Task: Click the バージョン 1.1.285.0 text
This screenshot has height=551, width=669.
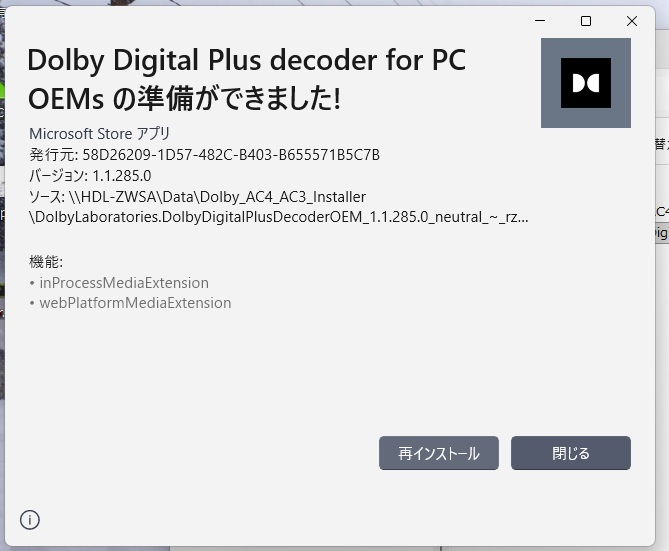Action: 90,176
